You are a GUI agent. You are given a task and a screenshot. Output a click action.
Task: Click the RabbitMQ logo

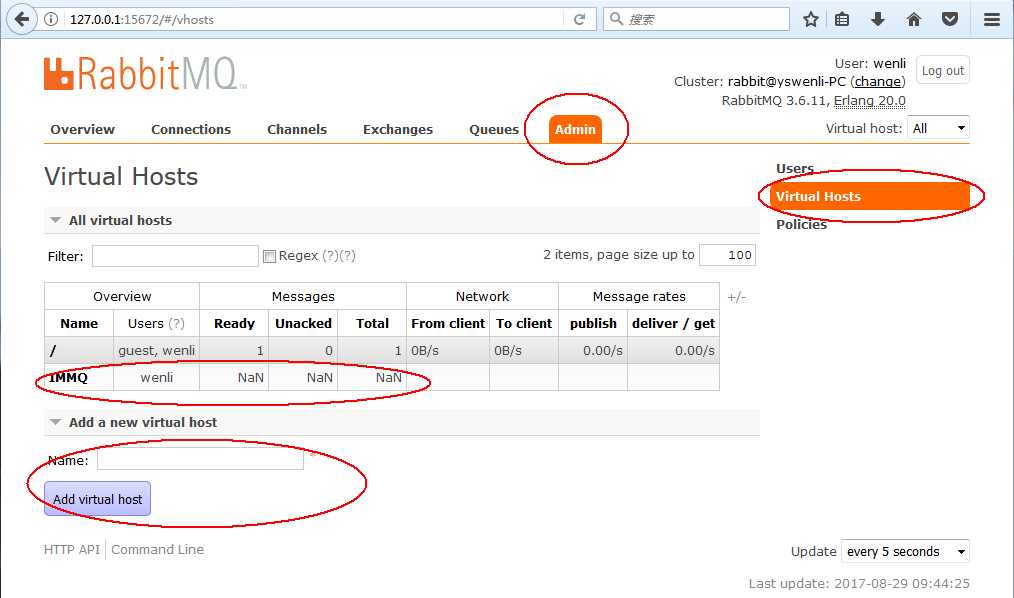point(146,74)
